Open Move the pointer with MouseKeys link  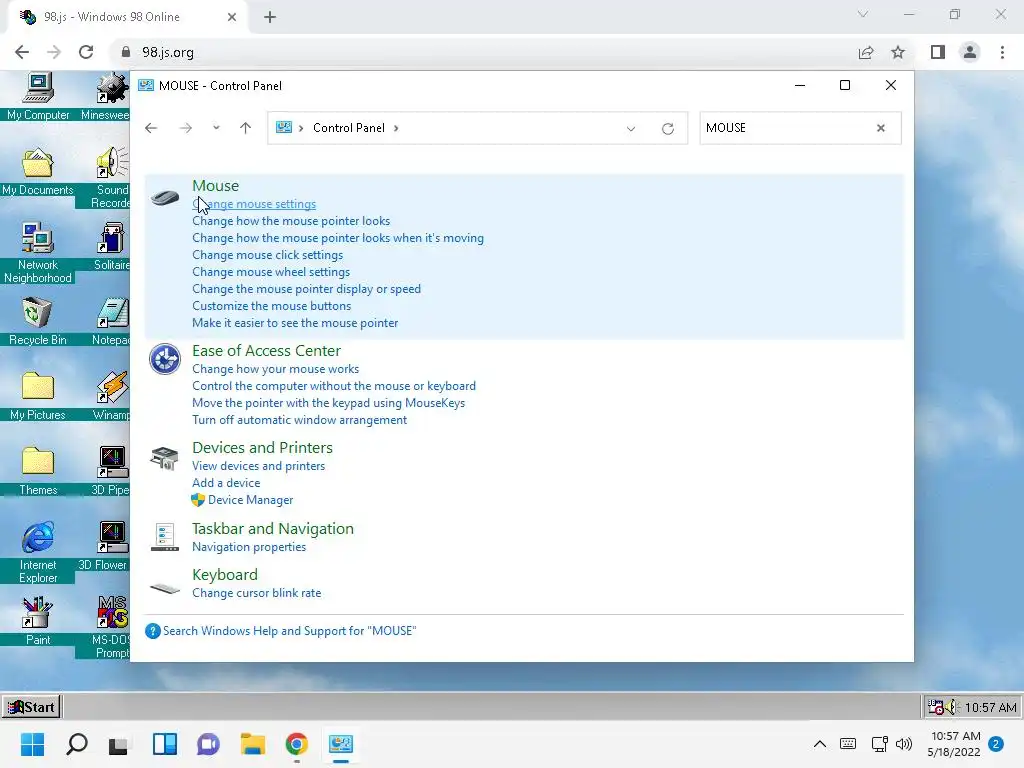(328, 403)
